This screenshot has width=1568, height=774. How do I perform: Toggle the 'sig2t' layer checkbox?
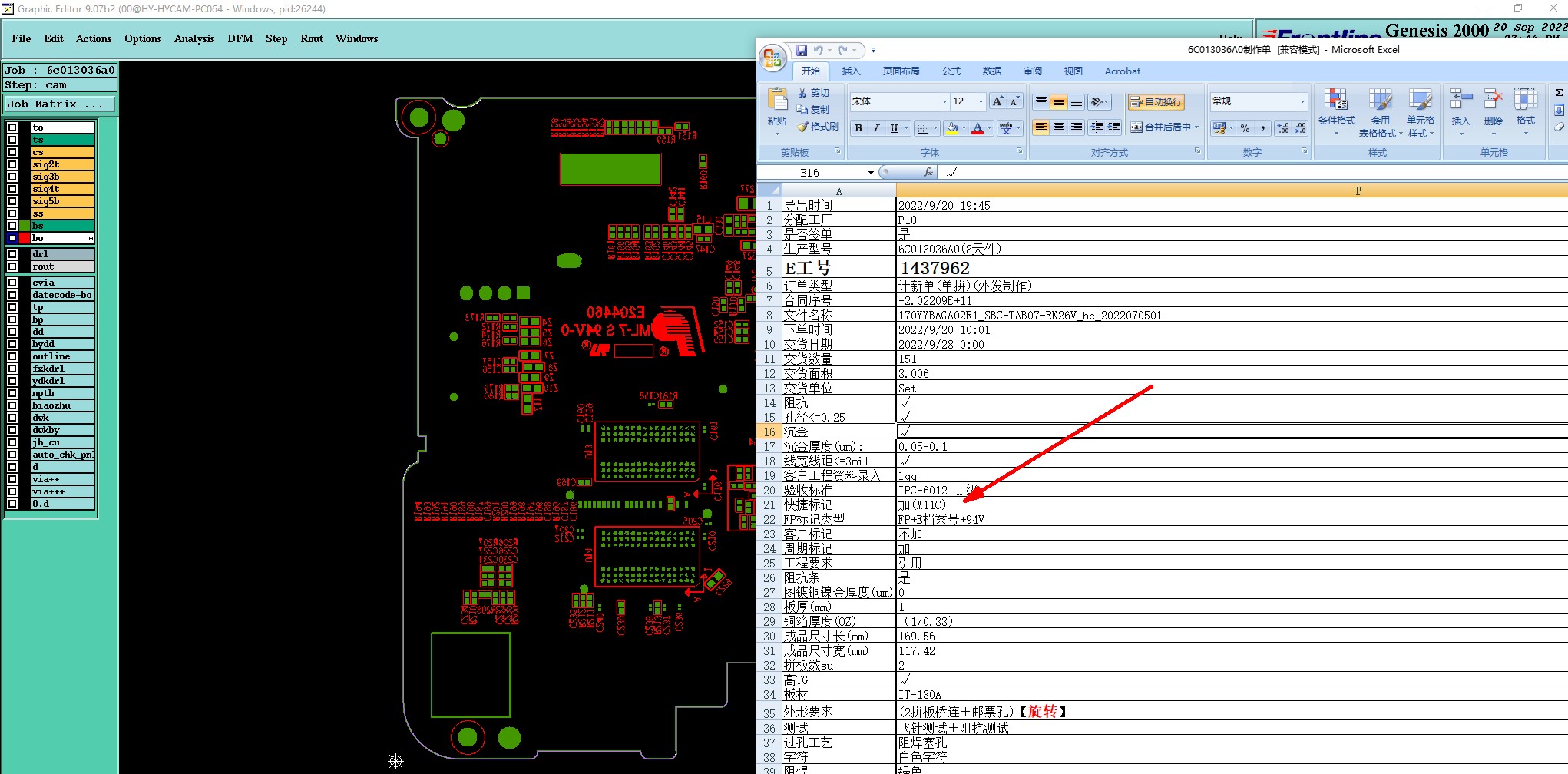coord(13,164)
